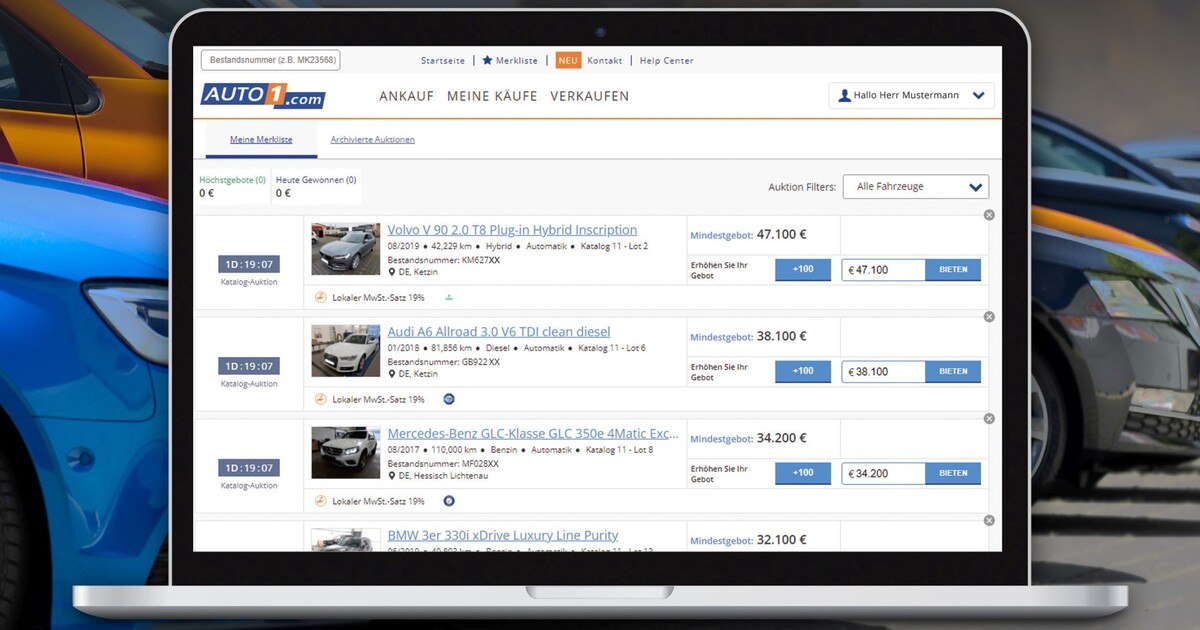Open the ANKAUF menu item
The image size is (1200, 630).
coord(406,96)
